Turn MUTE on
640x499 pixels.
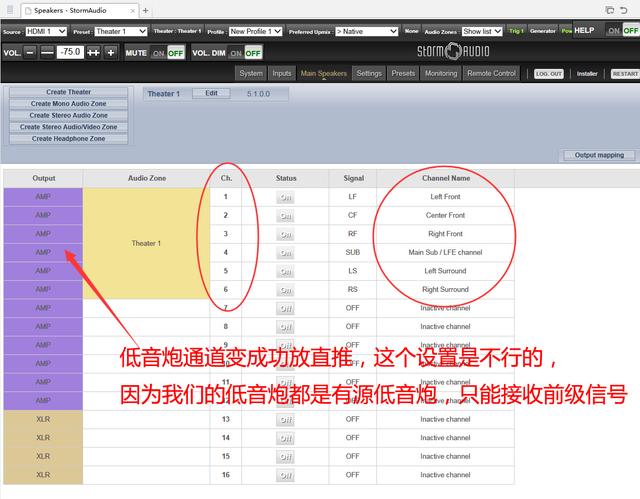click(158, 53)
